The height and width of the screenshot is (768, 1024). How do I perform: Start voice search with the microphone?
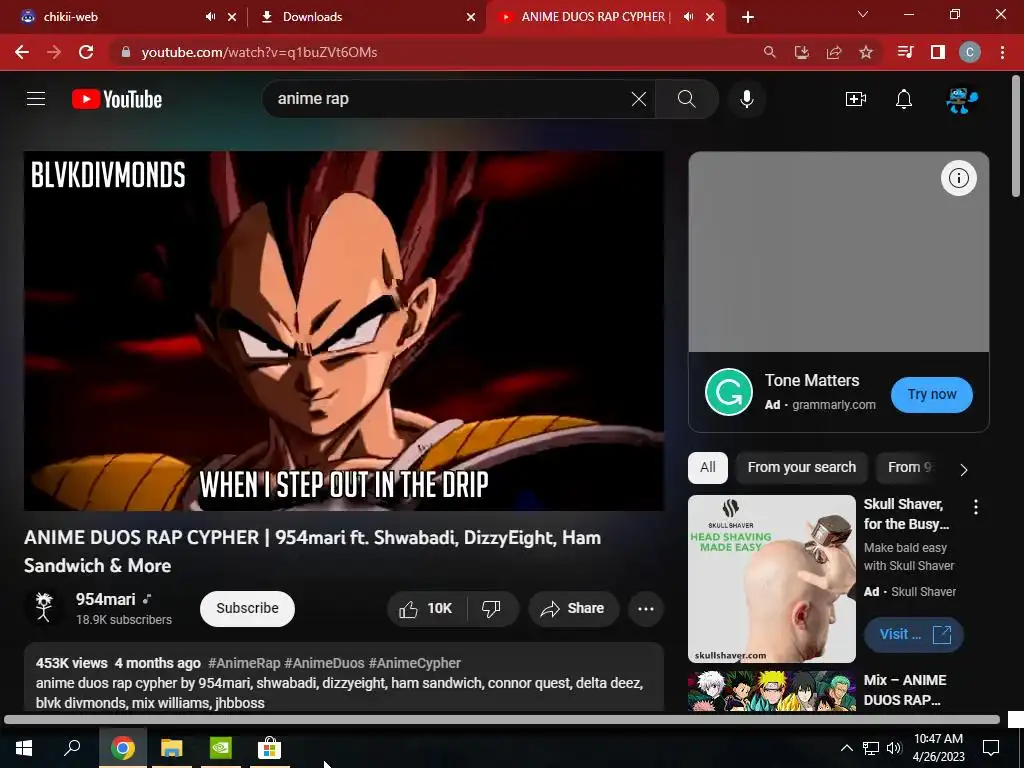point(746,99)
